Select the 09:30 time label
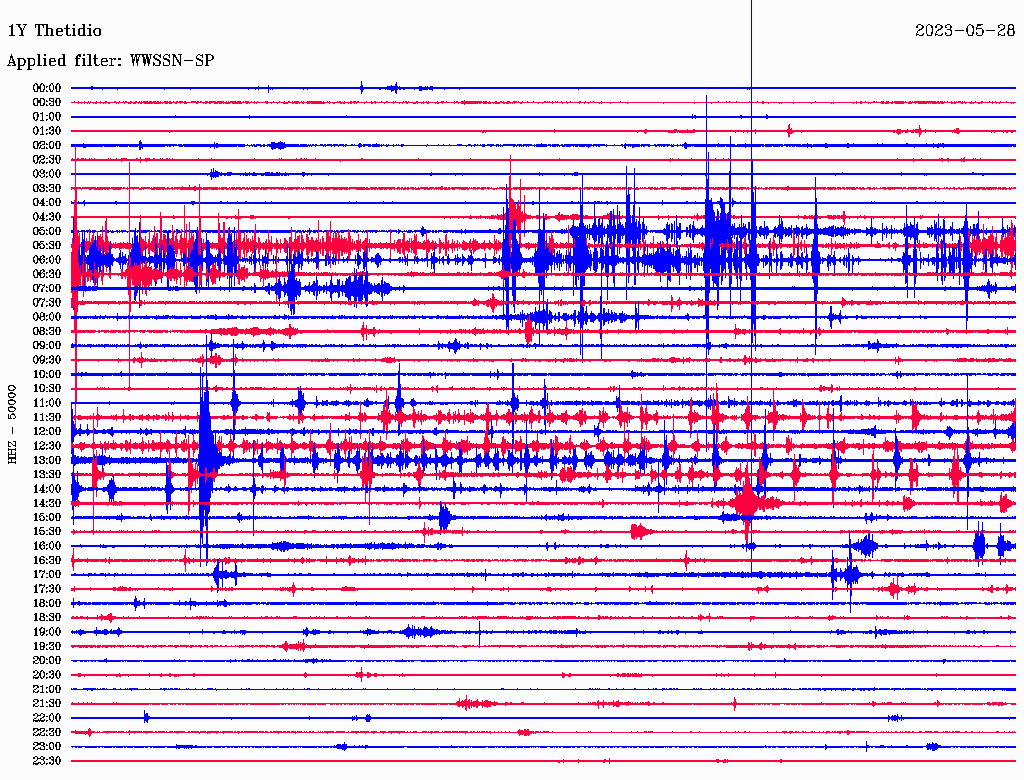 coord(47,361)
